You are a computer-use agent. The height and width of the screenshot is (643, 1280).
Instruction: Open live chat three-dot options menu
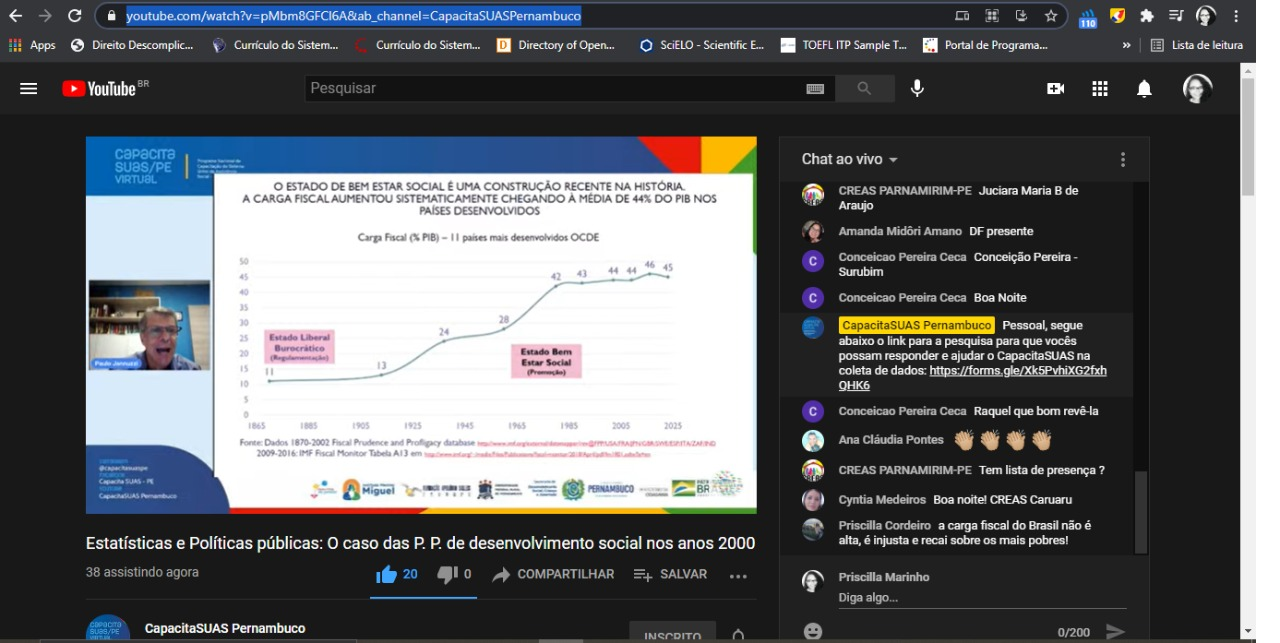pyautogui.click(x=1123, y=160)
